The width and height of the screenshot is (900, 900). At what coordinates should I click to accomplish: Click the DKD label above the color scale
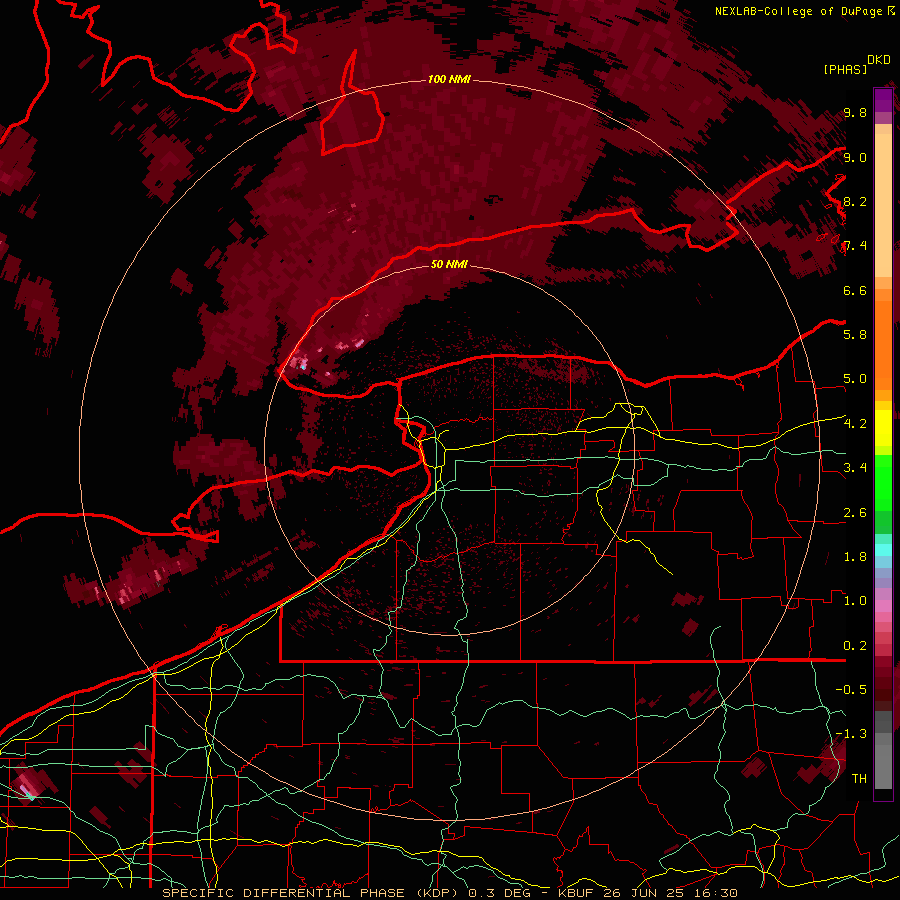(879, 60)
